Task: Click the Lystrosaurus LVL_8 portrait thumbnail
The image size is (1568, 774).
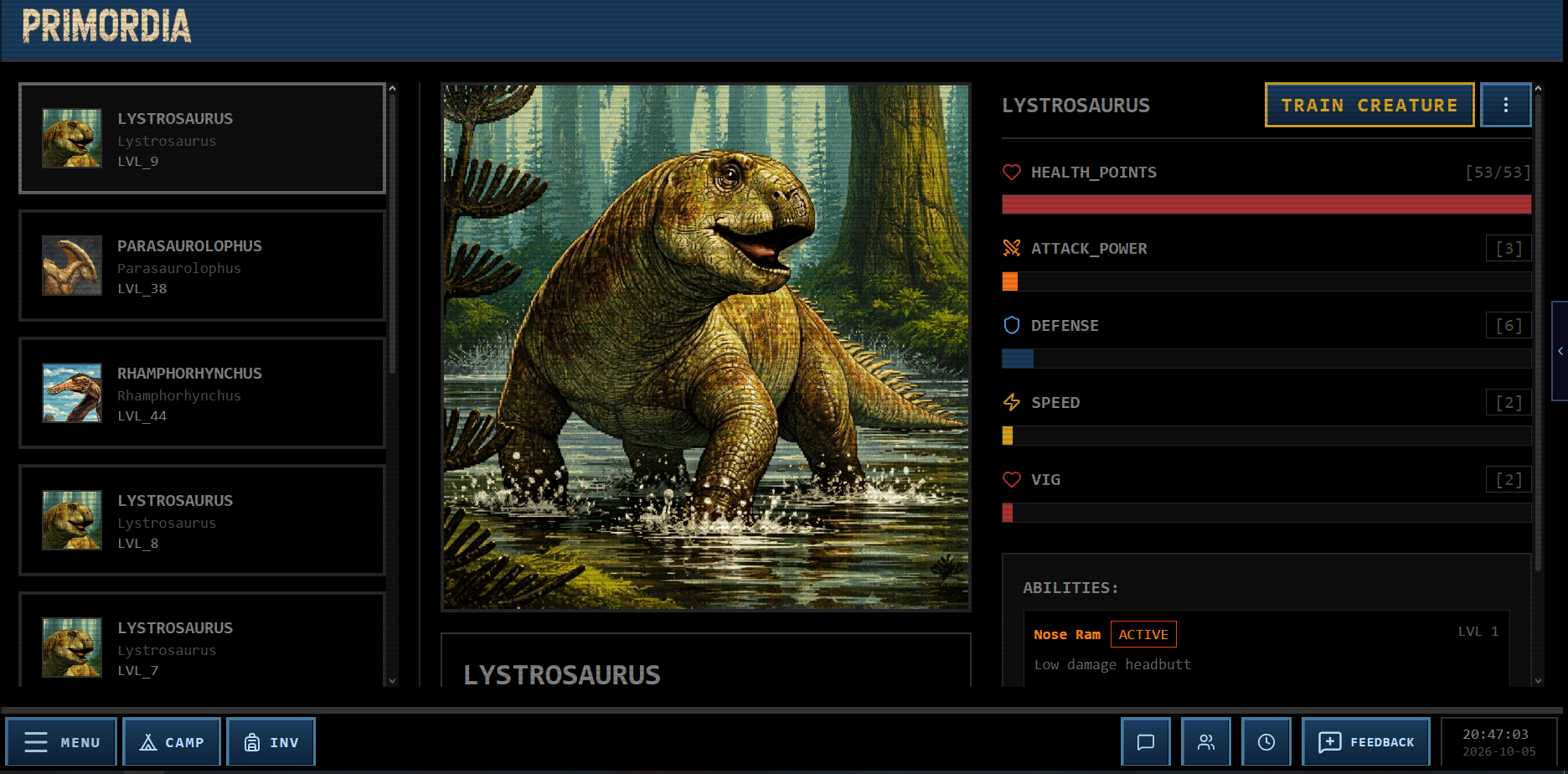Action: click(x=72, y=520)
